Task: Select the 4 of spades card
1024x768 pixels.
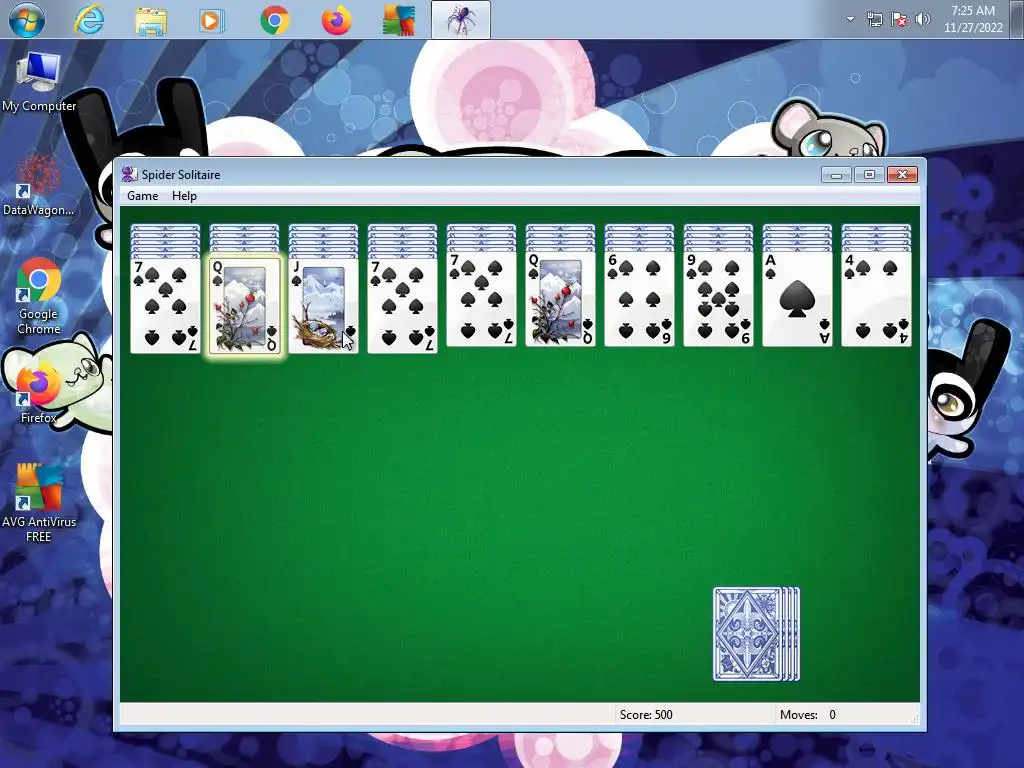Action: [x=876, y=299]
